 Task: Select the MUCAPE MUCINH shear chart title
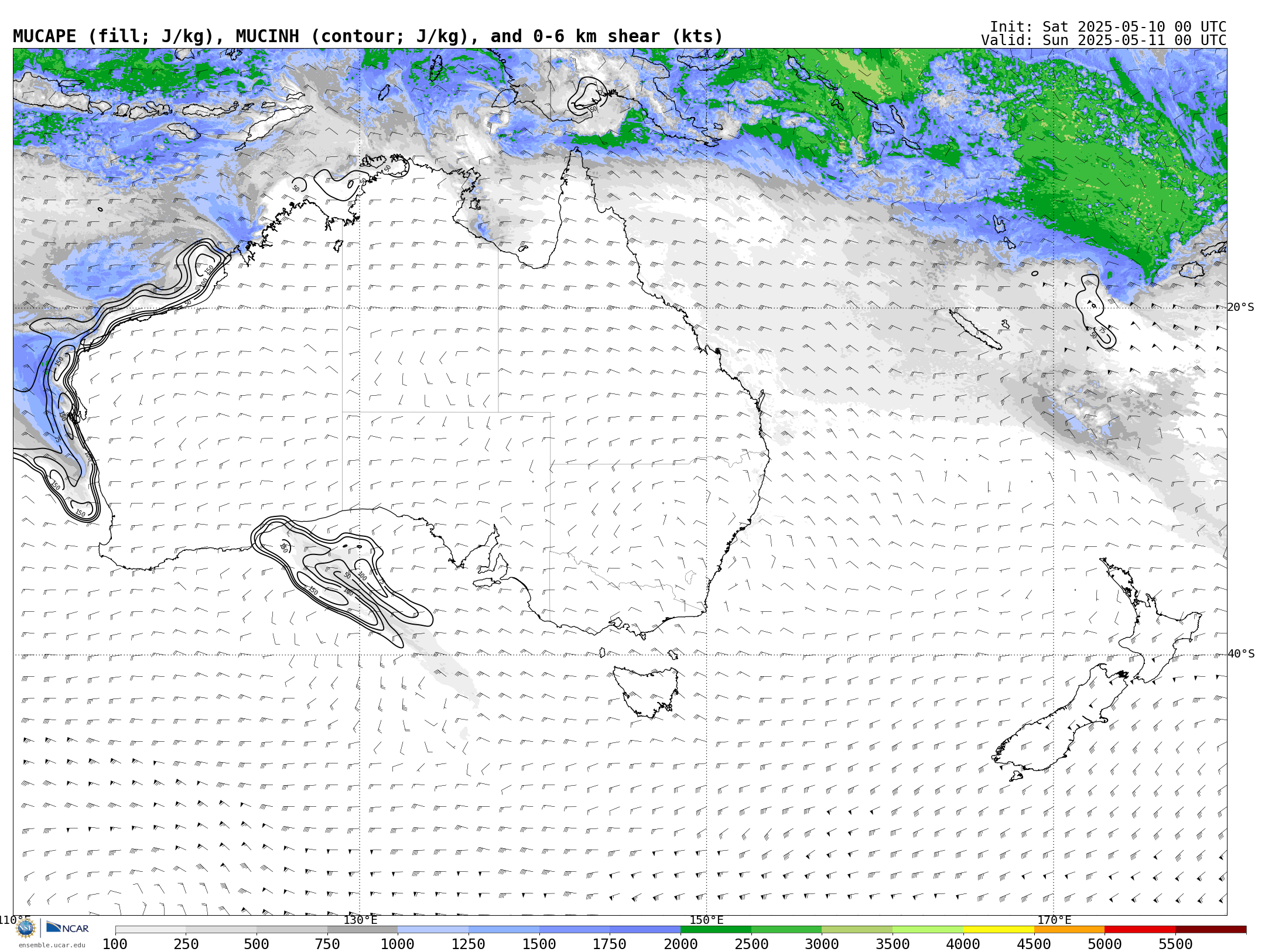coord(368,36)
